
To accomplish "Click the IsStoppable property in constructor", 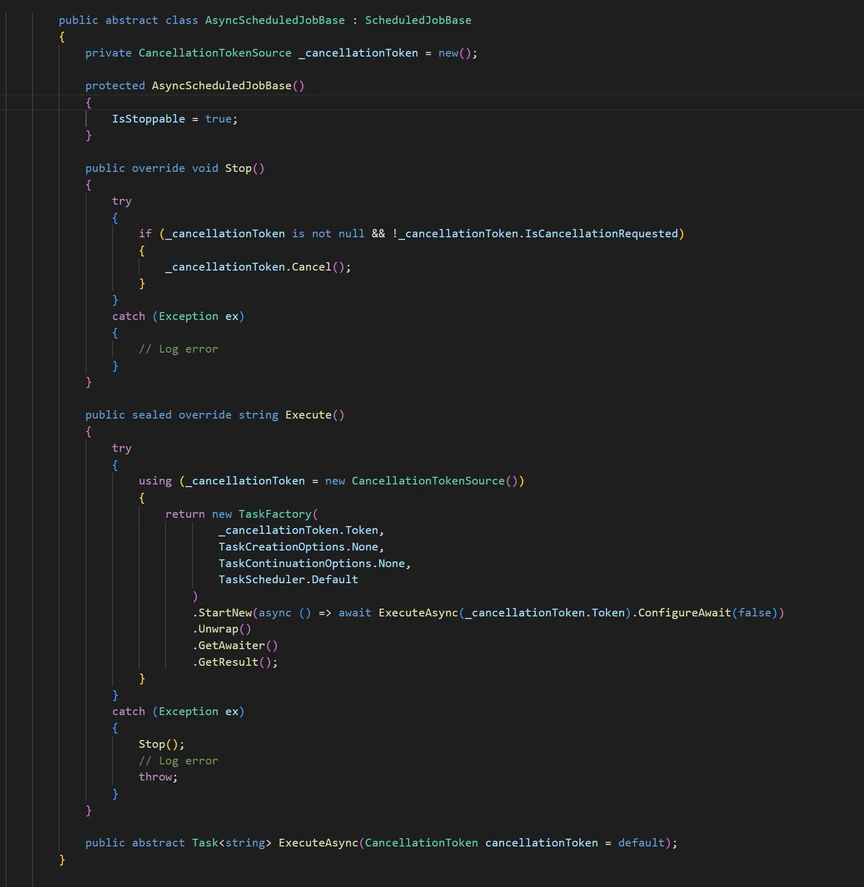I will pyautogui.click(x=148, y=118).
